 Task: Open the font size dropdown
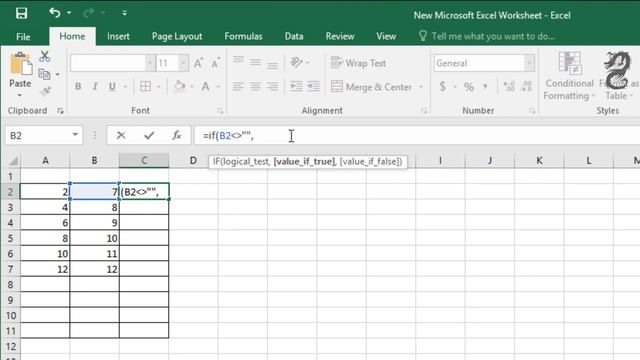(x=183, y=63)
